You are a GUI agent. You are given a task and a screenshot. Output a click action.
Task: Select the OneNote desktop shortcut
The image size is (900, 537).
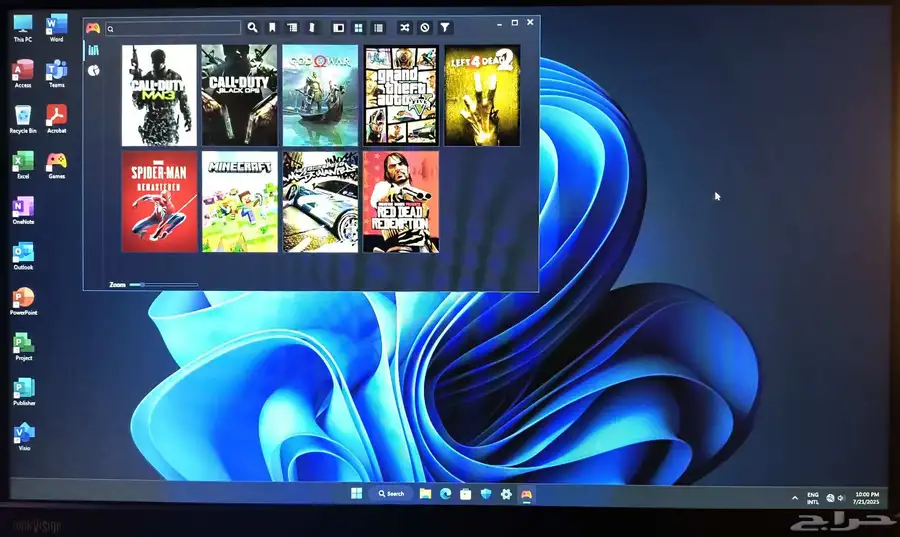point(23,210)
